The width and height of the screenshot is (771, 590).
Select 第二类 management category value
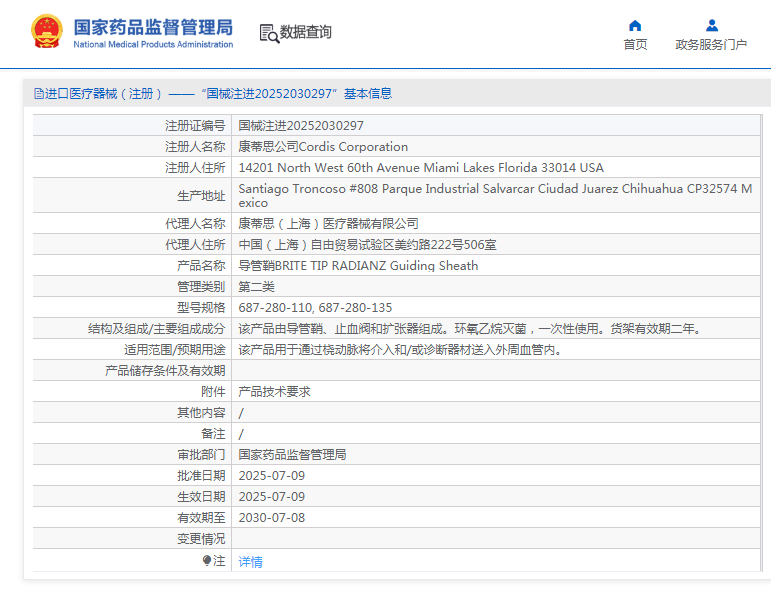[256, 287]
